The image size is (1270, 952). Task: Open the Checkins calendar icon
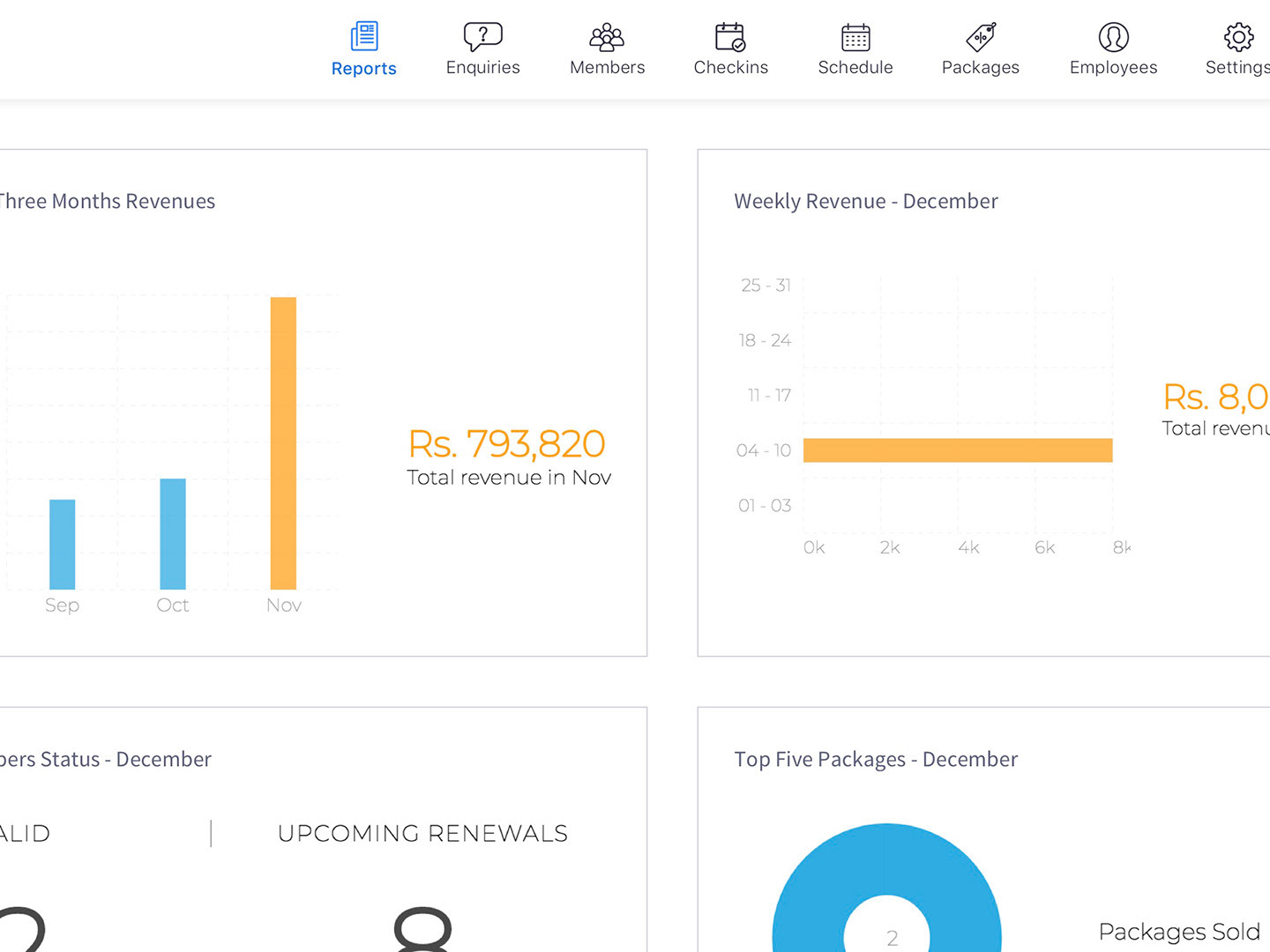[730, 36]
